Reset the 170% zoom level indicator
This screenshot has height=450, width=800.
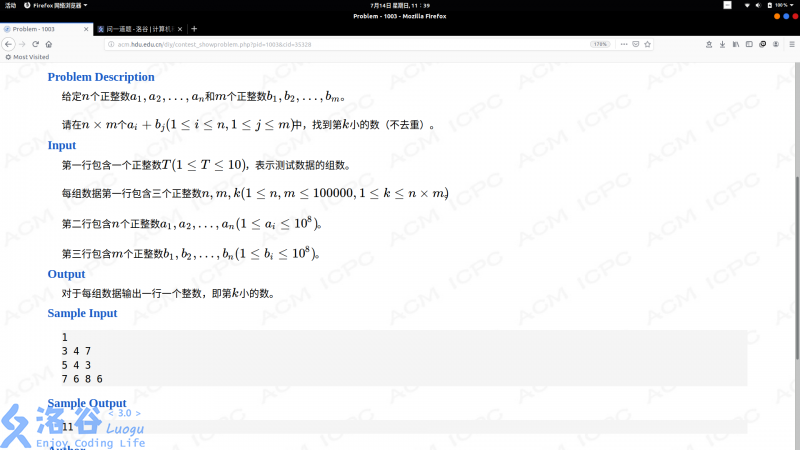pos(600,44)
